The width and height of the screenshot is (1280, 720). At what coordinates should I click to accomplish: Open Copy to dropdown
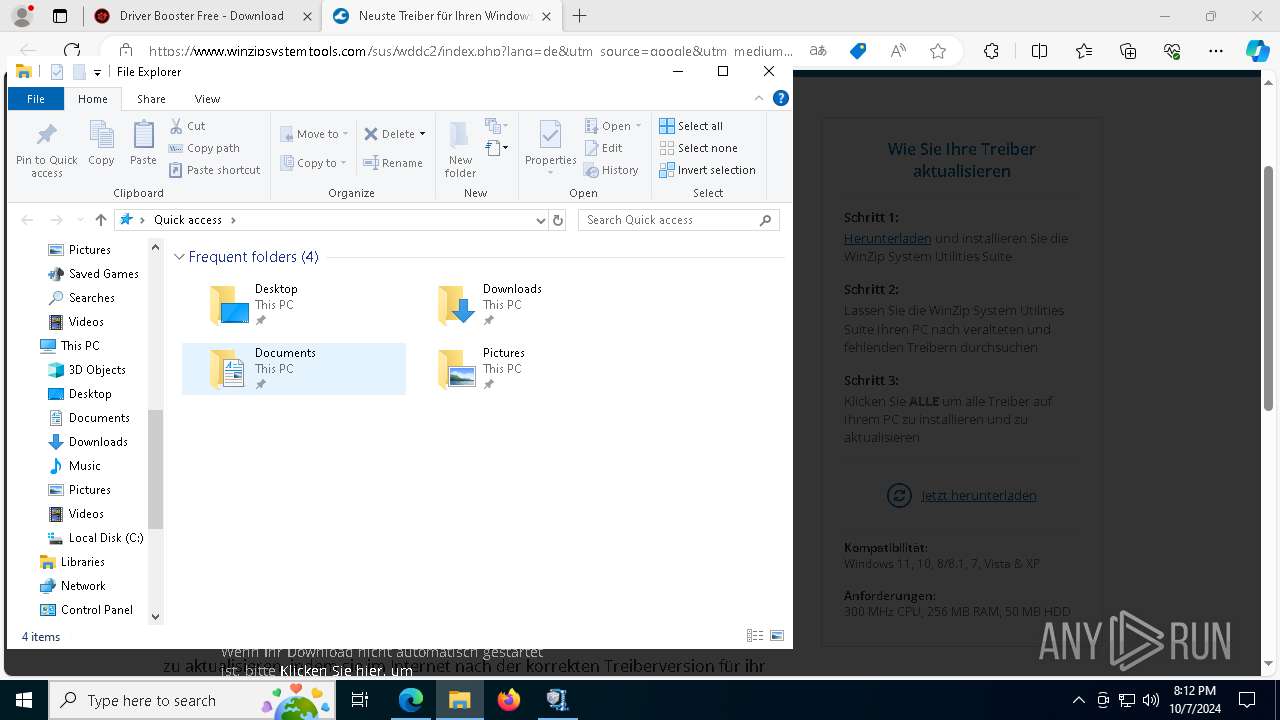point(313,163)
